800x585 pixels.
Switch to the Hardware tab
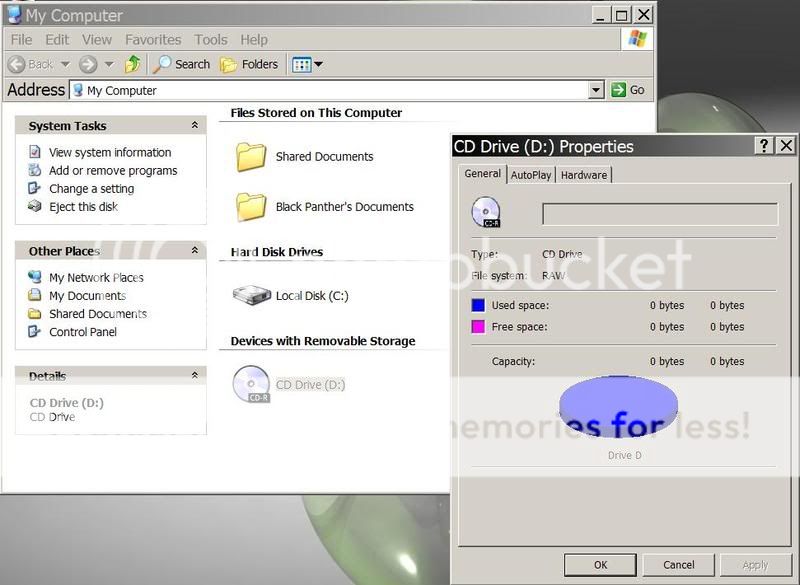point(583,175)
